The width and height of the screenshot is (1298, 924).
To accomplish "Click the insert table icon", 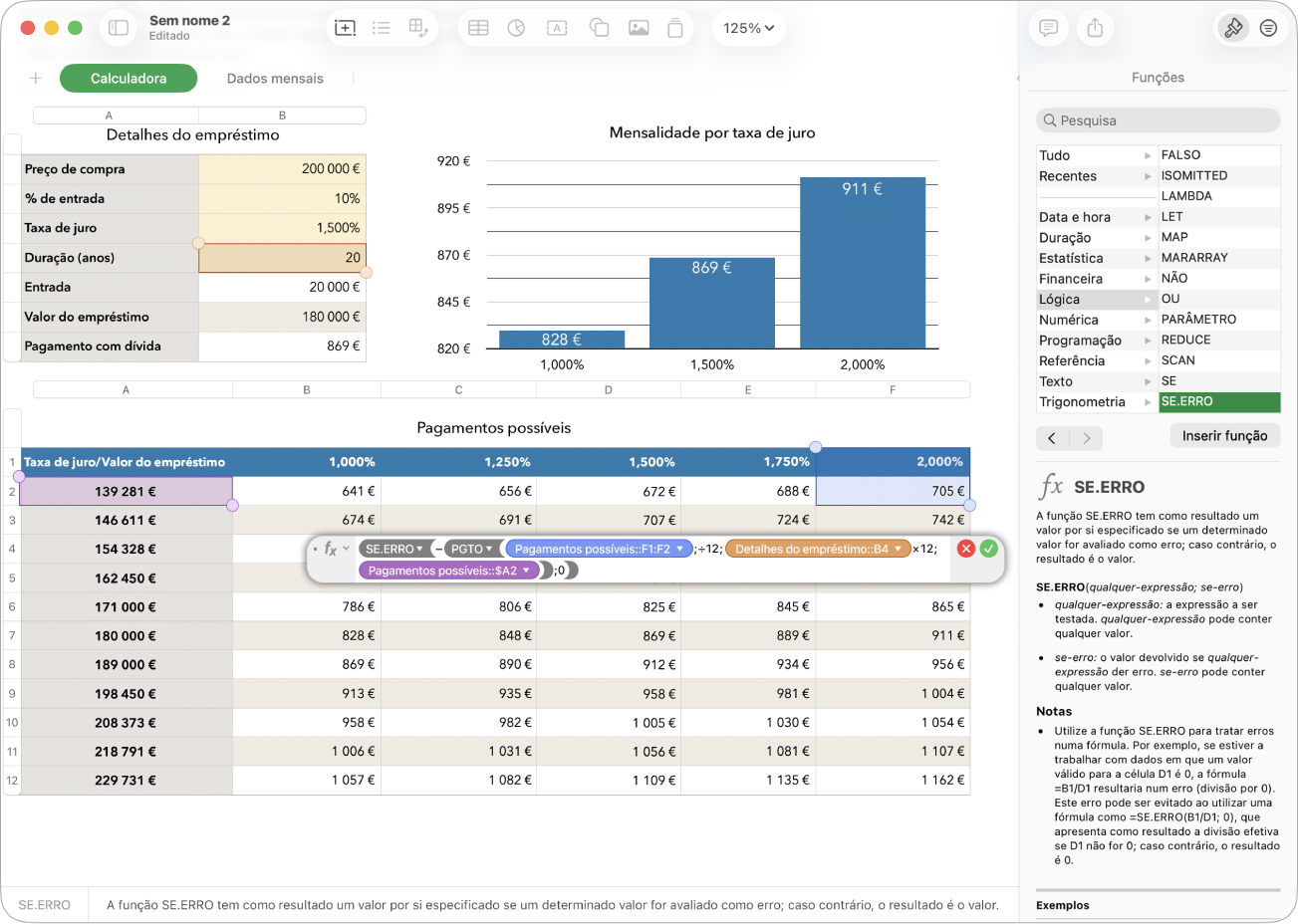I will coord(478,28).
